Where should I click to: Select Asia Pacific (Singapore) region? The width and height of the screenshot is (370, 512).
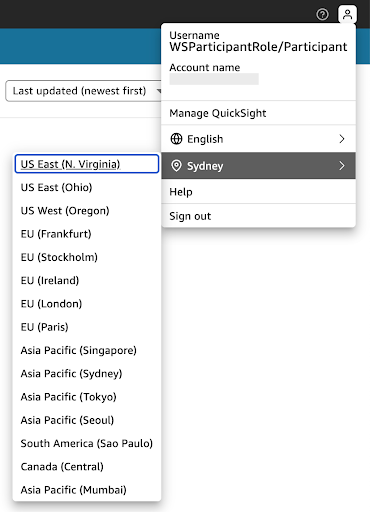point(87,350)
